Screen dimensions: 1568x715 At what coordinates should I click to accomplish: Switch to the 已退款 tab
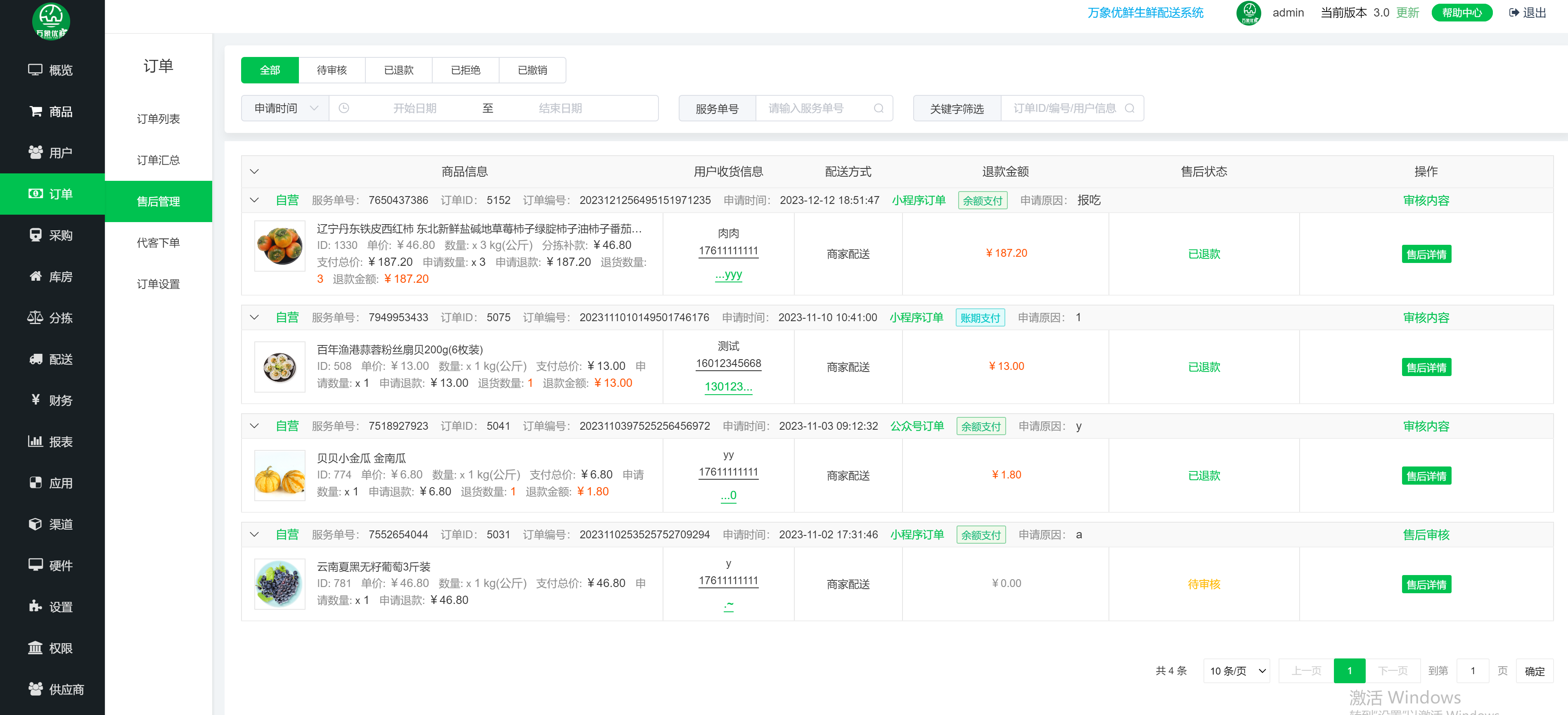pos(399,70)
